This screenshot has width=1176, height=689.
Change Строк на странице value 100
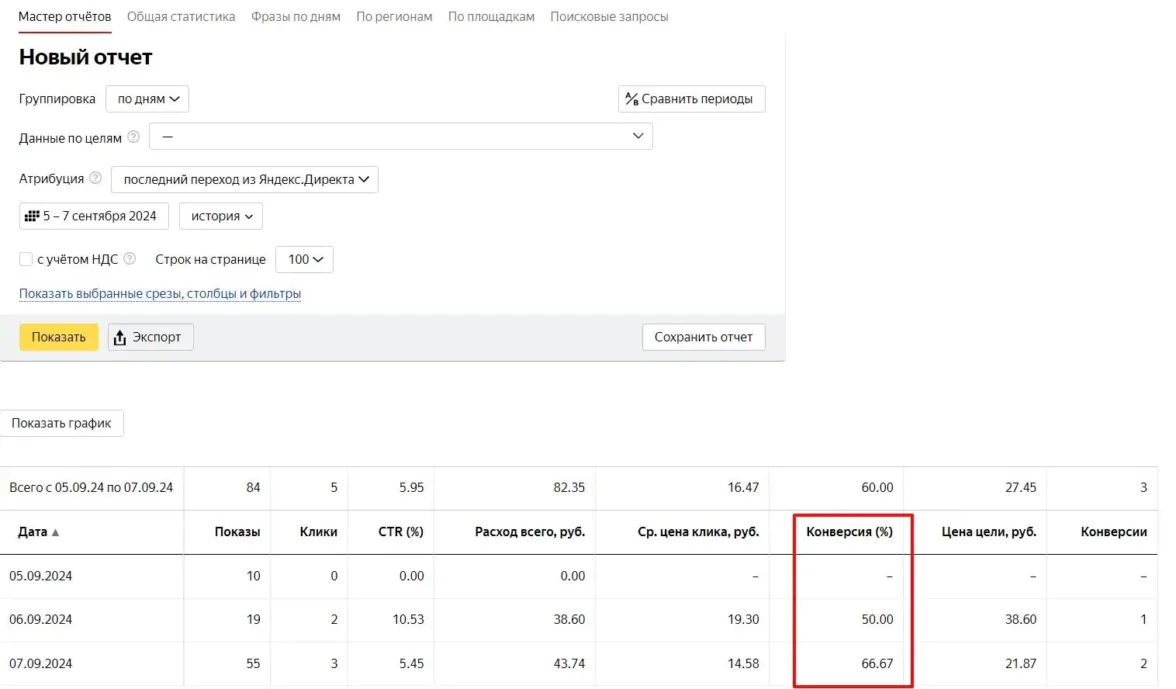pyautogui.click(x=304, y=259)
